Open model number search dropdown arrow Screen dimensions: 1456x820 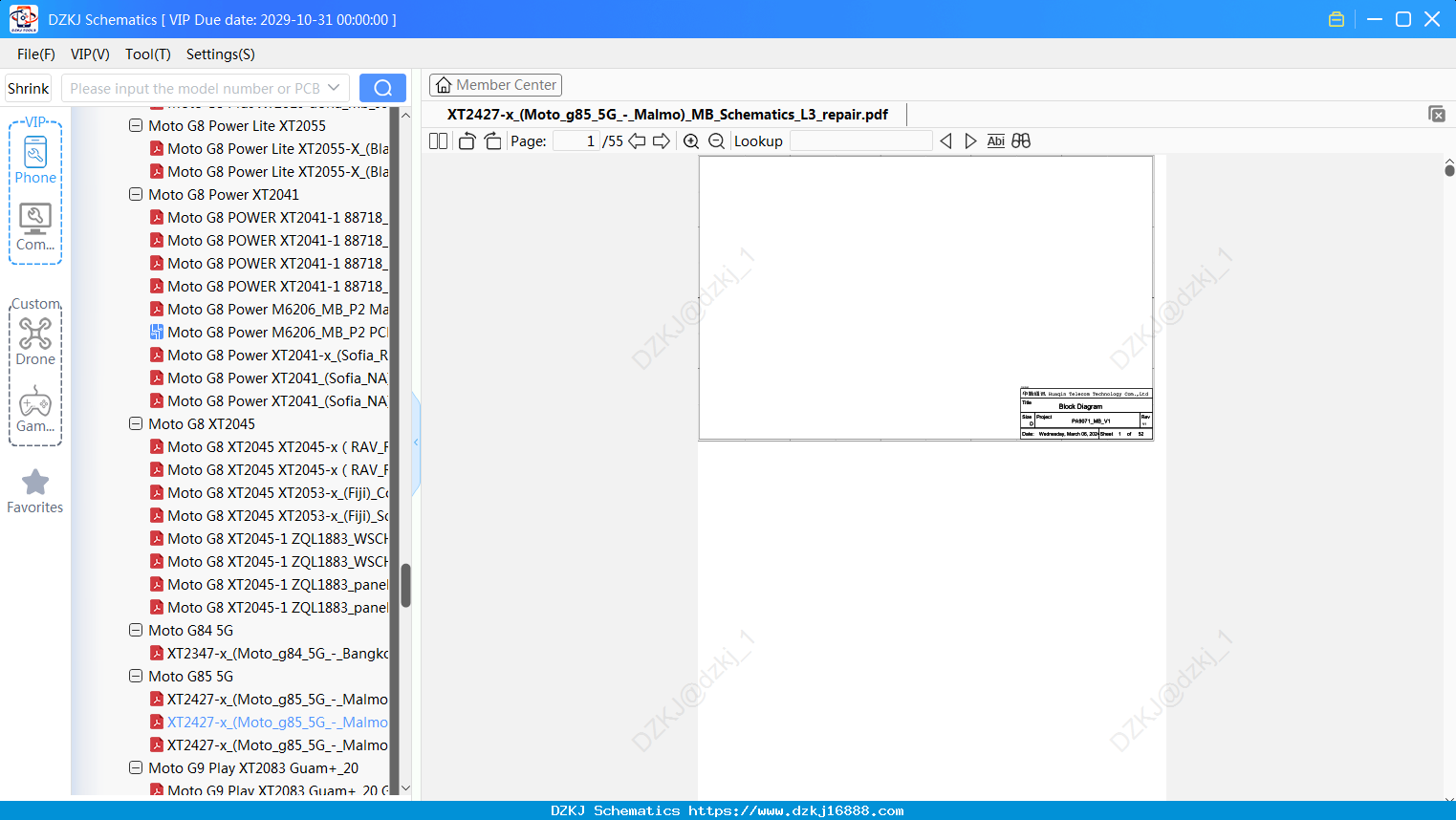[x=334, y=88]
